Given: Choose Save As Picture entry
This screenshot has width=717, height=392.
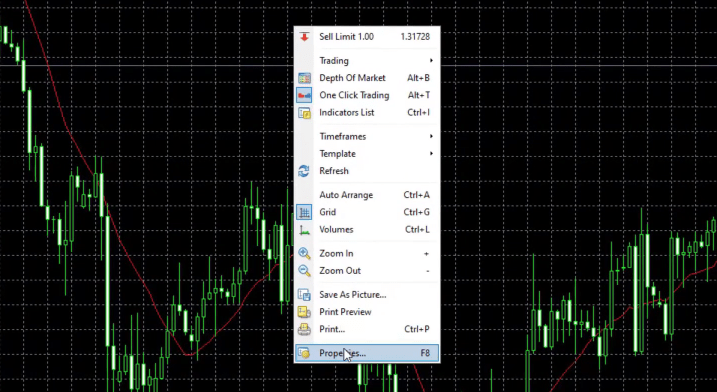Looking at the screenshot, I should click(x=367, y=295).
